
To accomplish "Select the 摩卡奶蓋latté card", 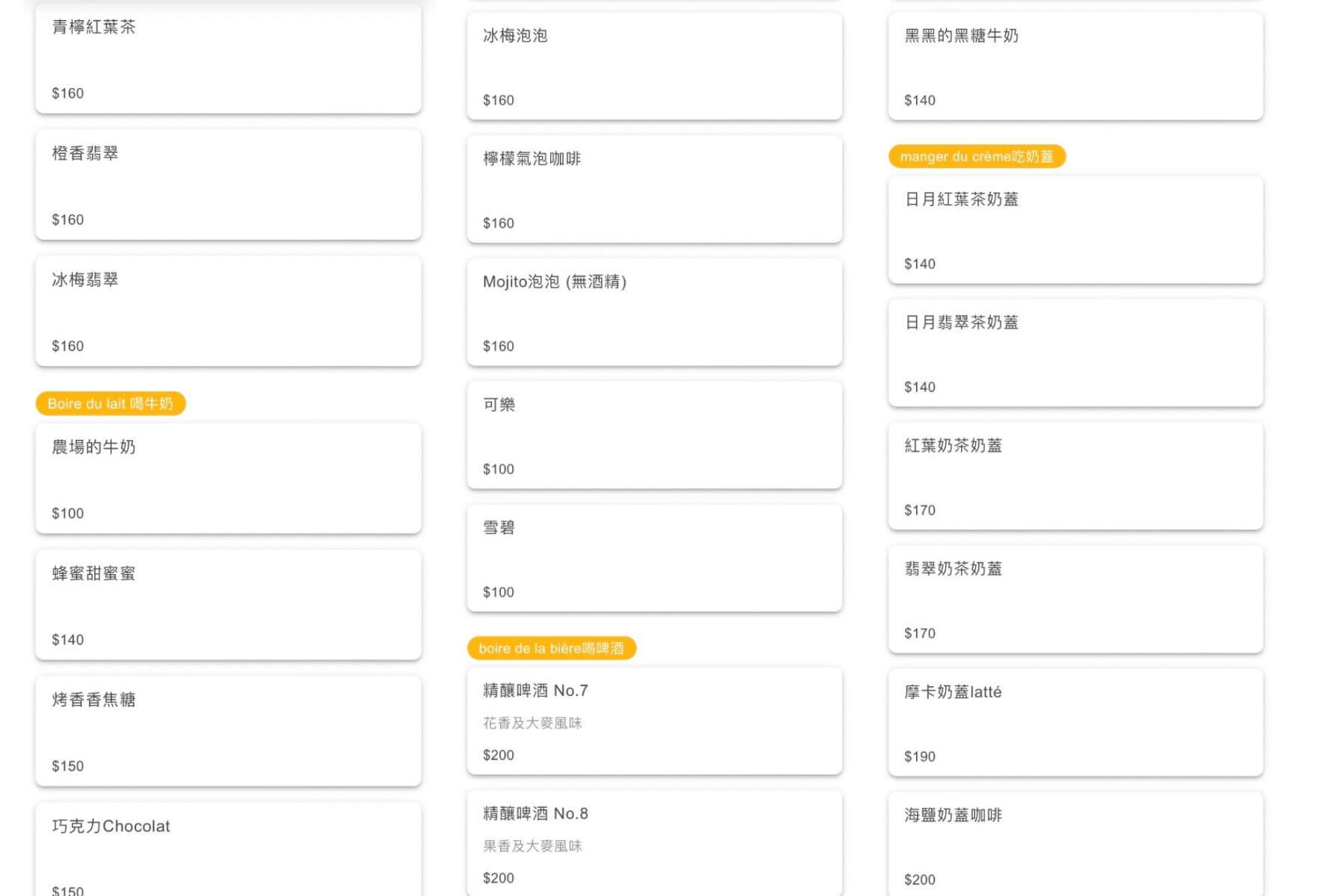I will 1076,723.
